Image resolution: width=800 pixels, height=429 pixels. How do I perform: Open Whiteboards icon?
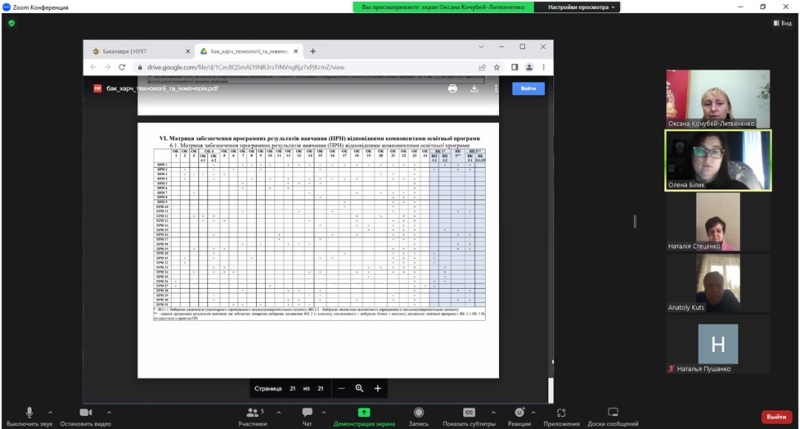[x=613, y=412]
